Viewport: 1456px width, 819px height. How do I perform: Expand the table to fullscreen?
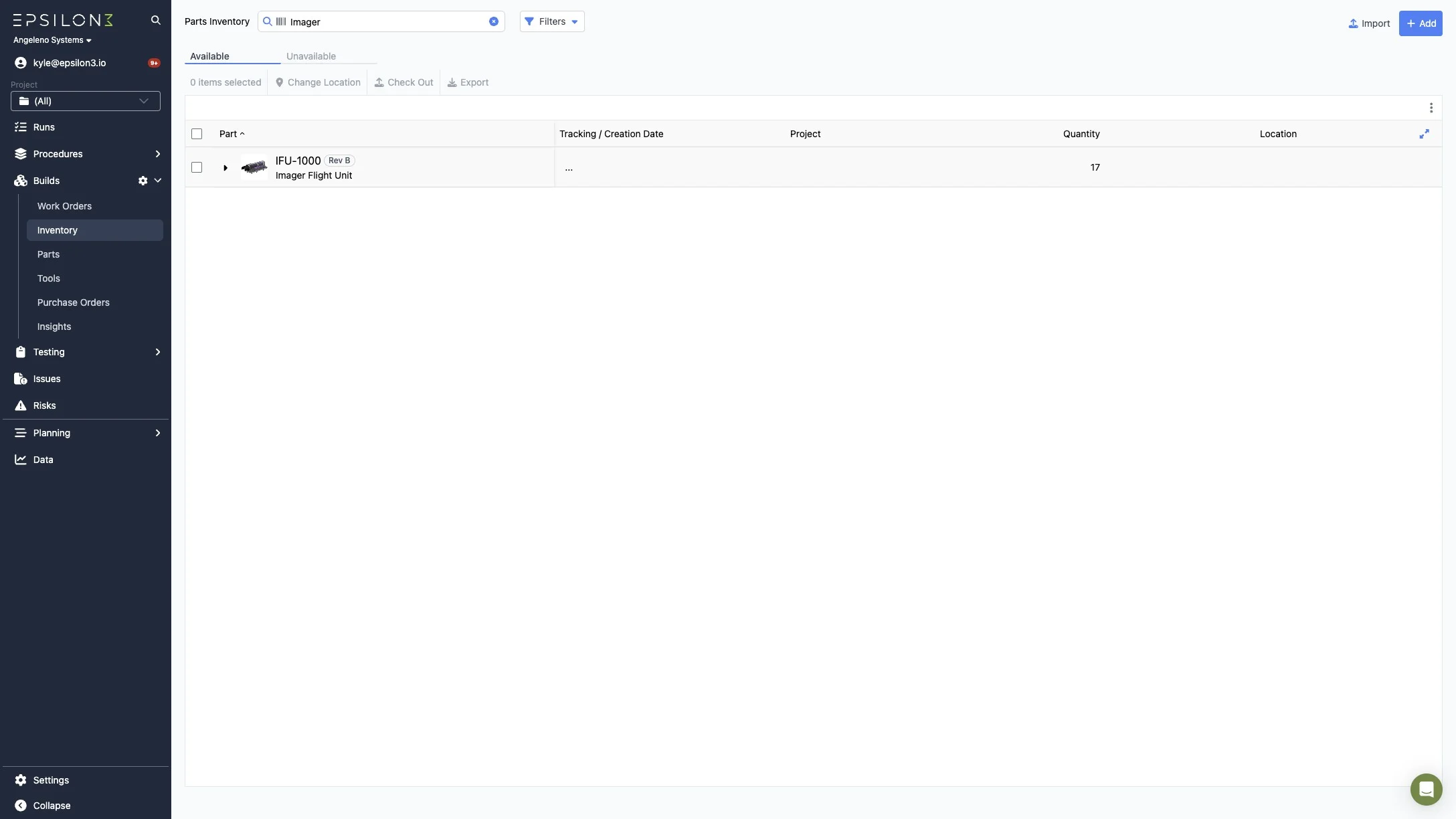[1424, 134]
